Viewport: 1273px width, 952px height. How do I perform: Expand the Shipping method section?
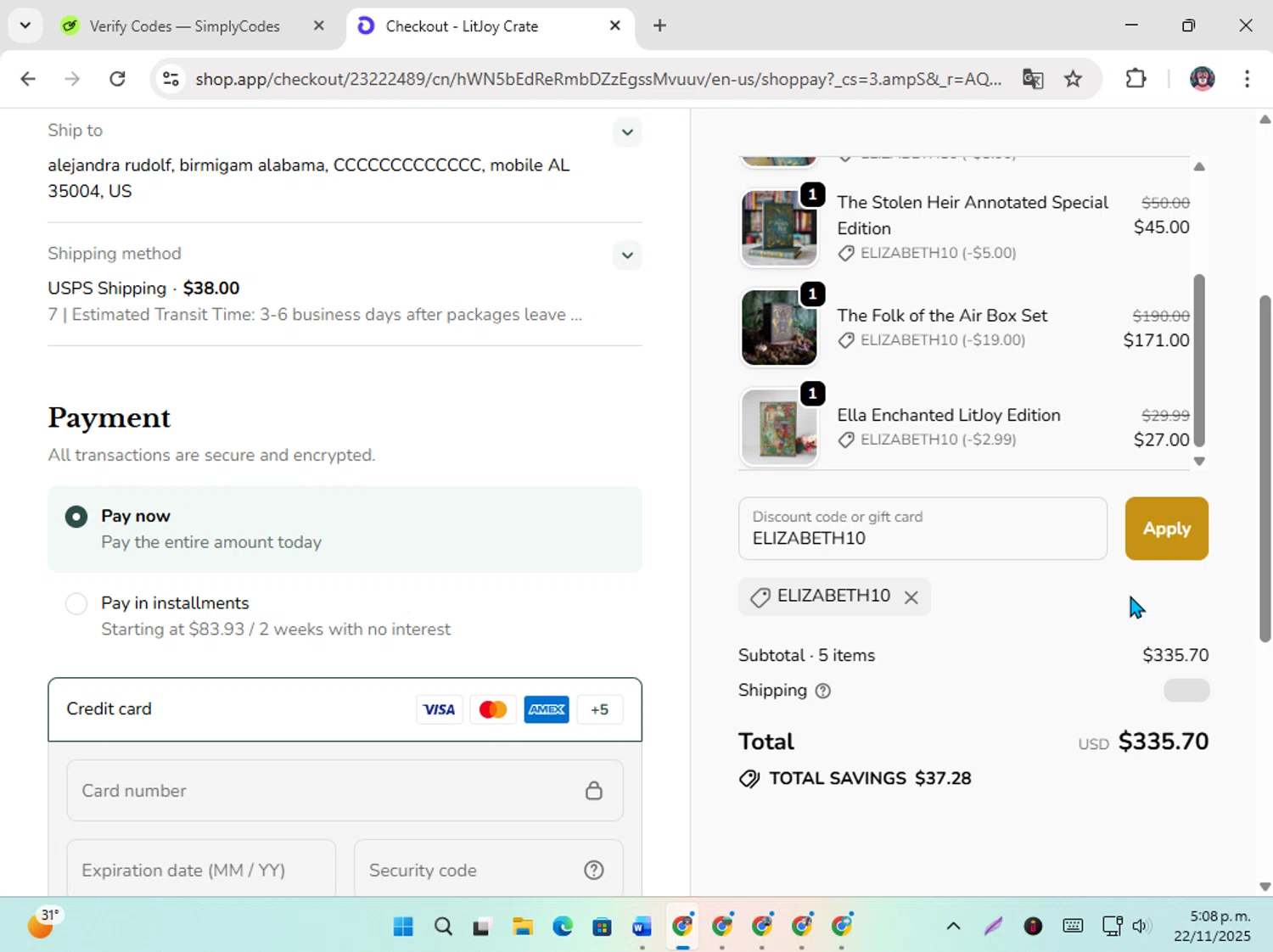pos(627,255)
